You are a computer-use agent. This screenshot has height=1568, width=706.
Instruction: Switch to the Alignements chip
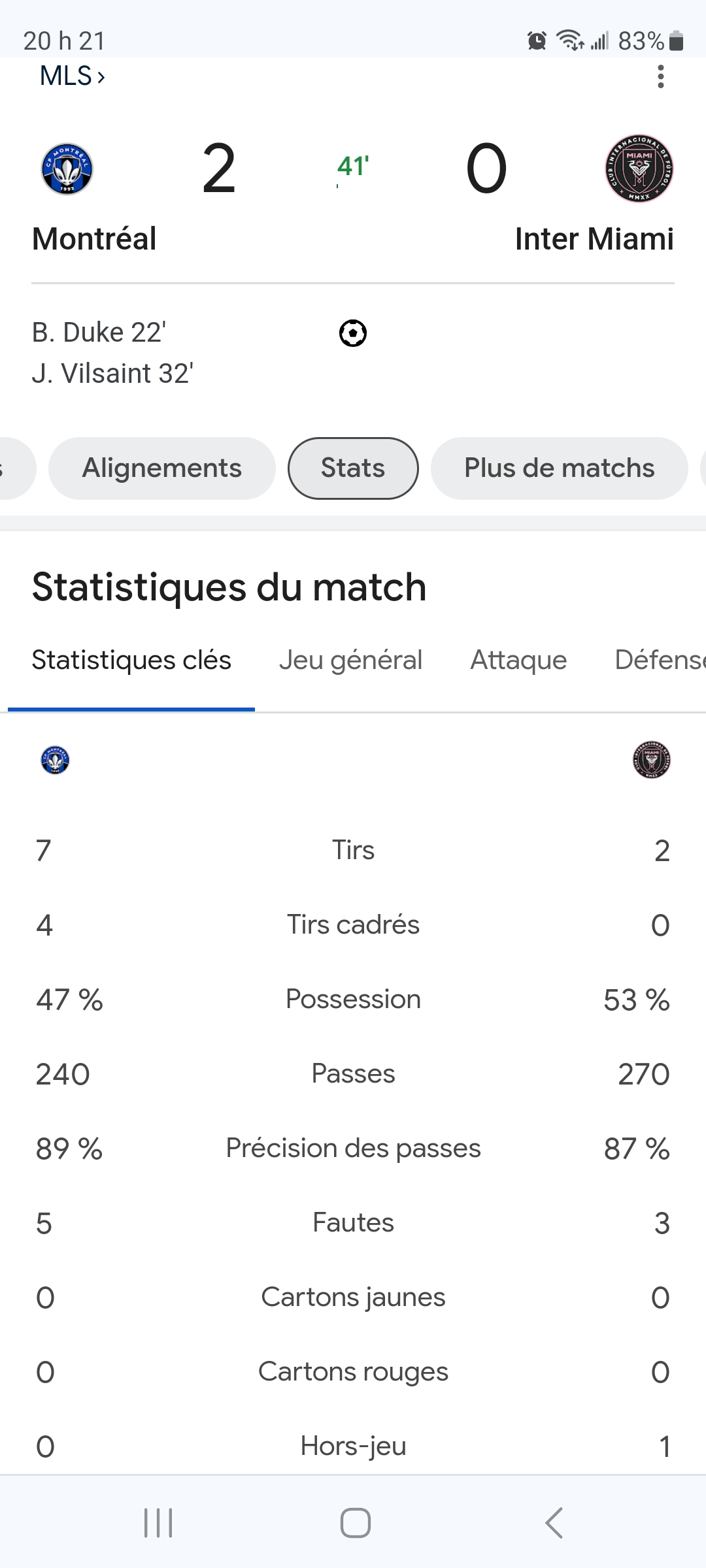pos(162,468)
